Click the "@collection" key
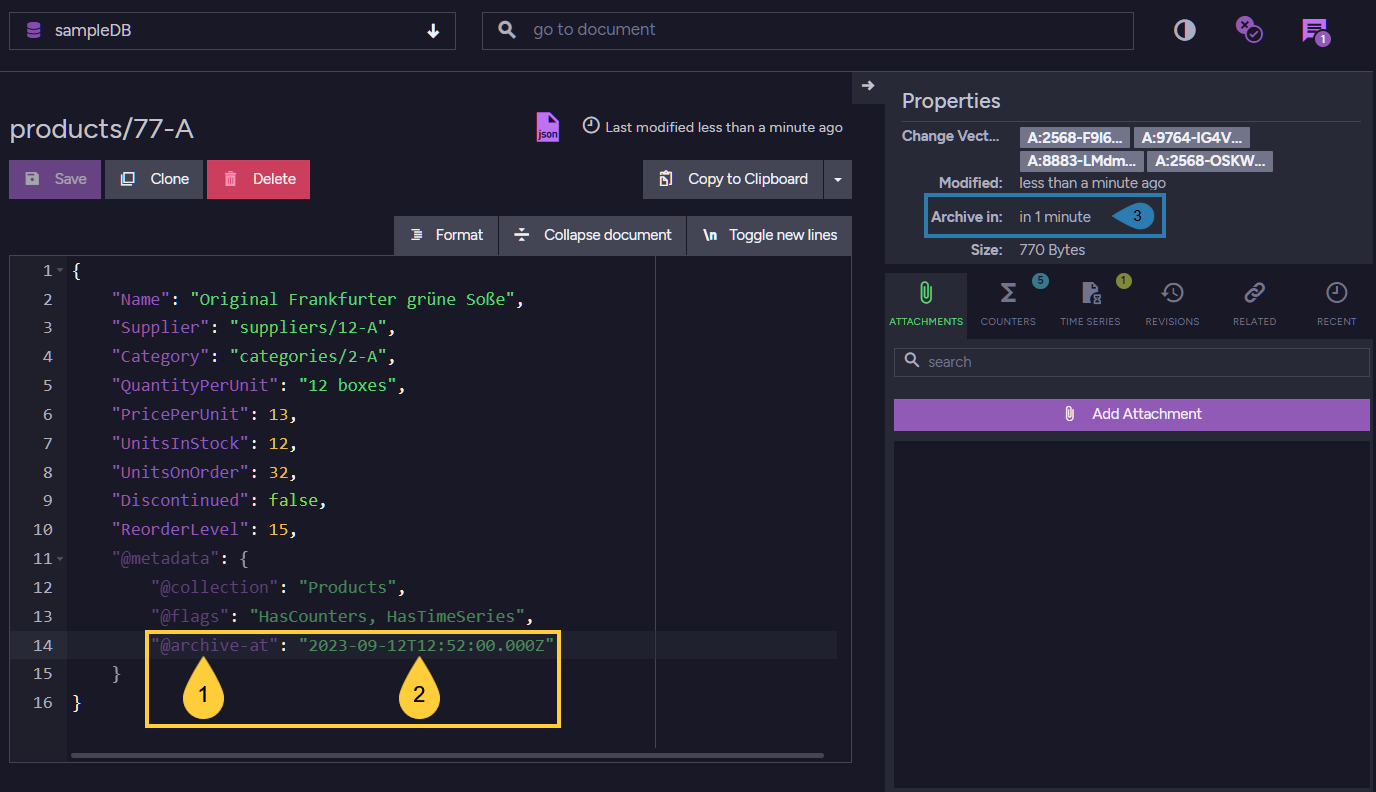 point(215,588)
